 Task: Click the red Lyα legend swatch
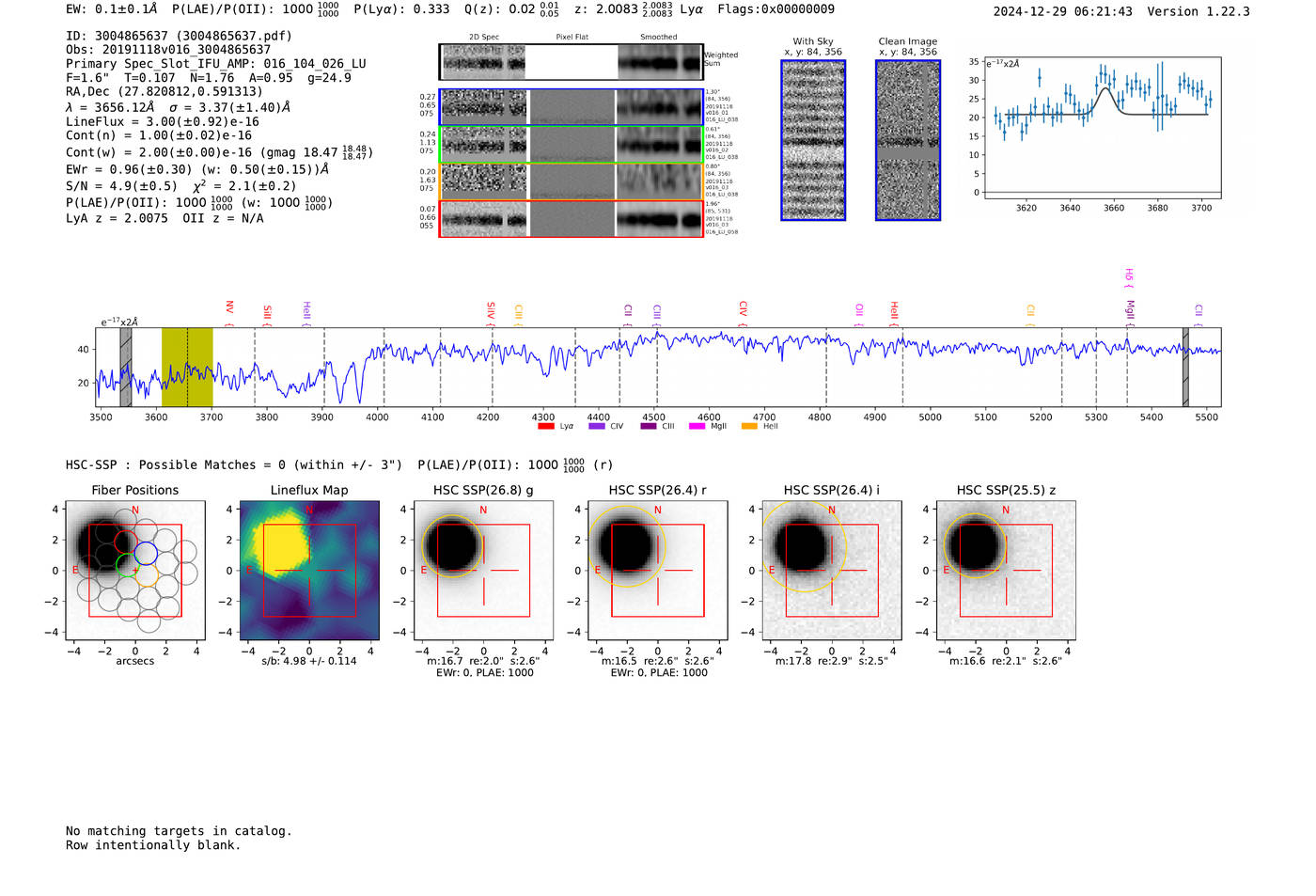[545, 426]
